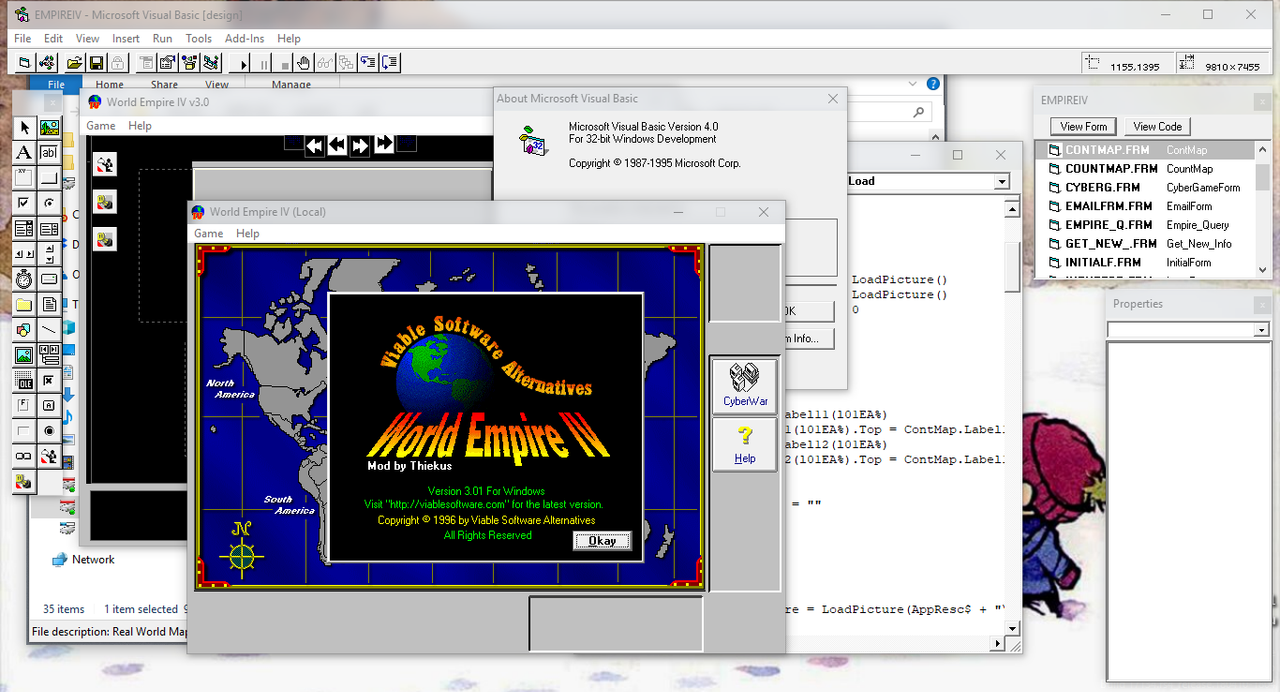The height and width of the screenshot is (692, 1280).
Task: Select the OLE container tool in toolbox
Action: [24, 380]
